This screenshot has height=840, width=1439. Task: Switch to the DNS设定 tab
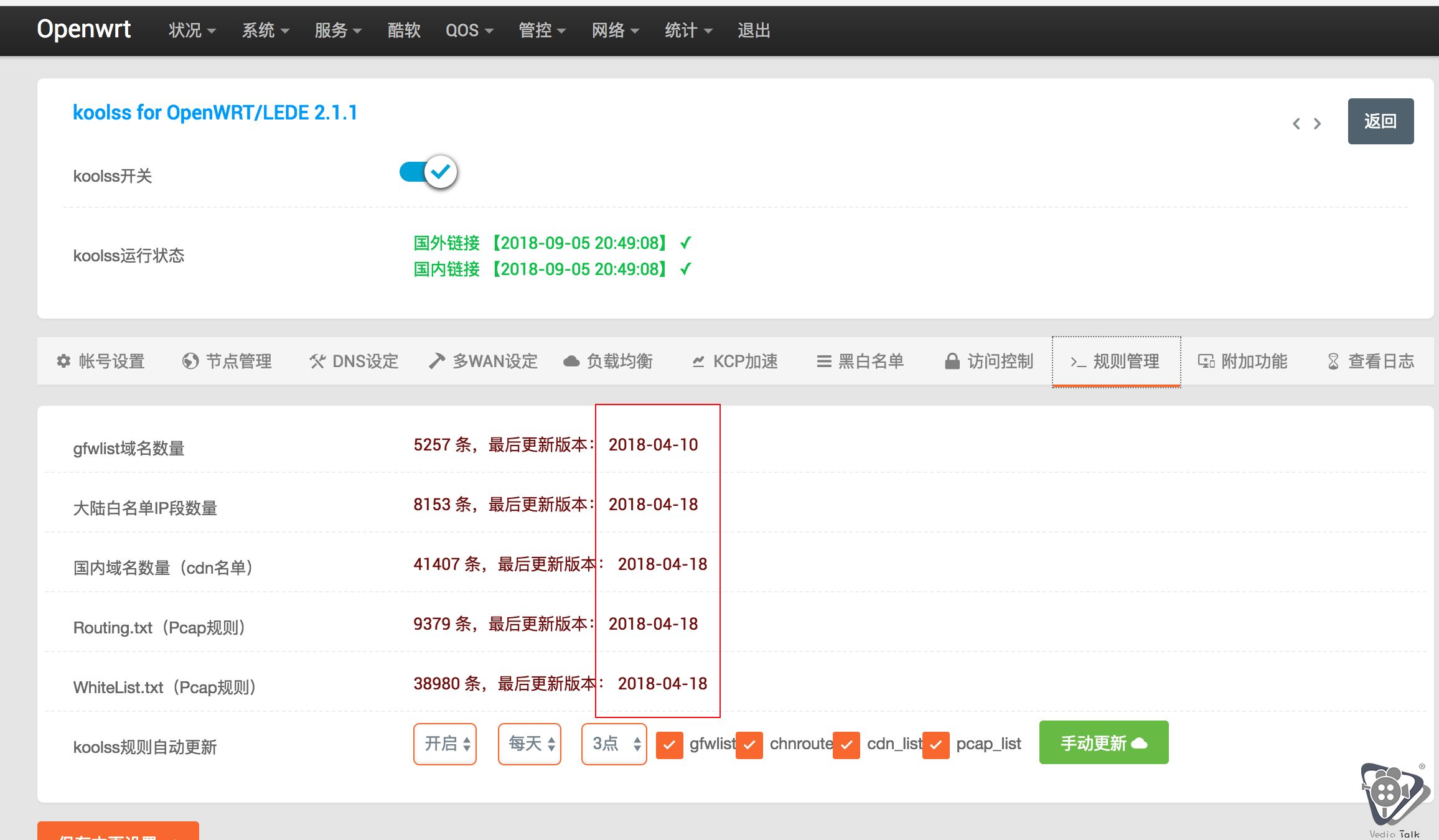click(354, 361)
